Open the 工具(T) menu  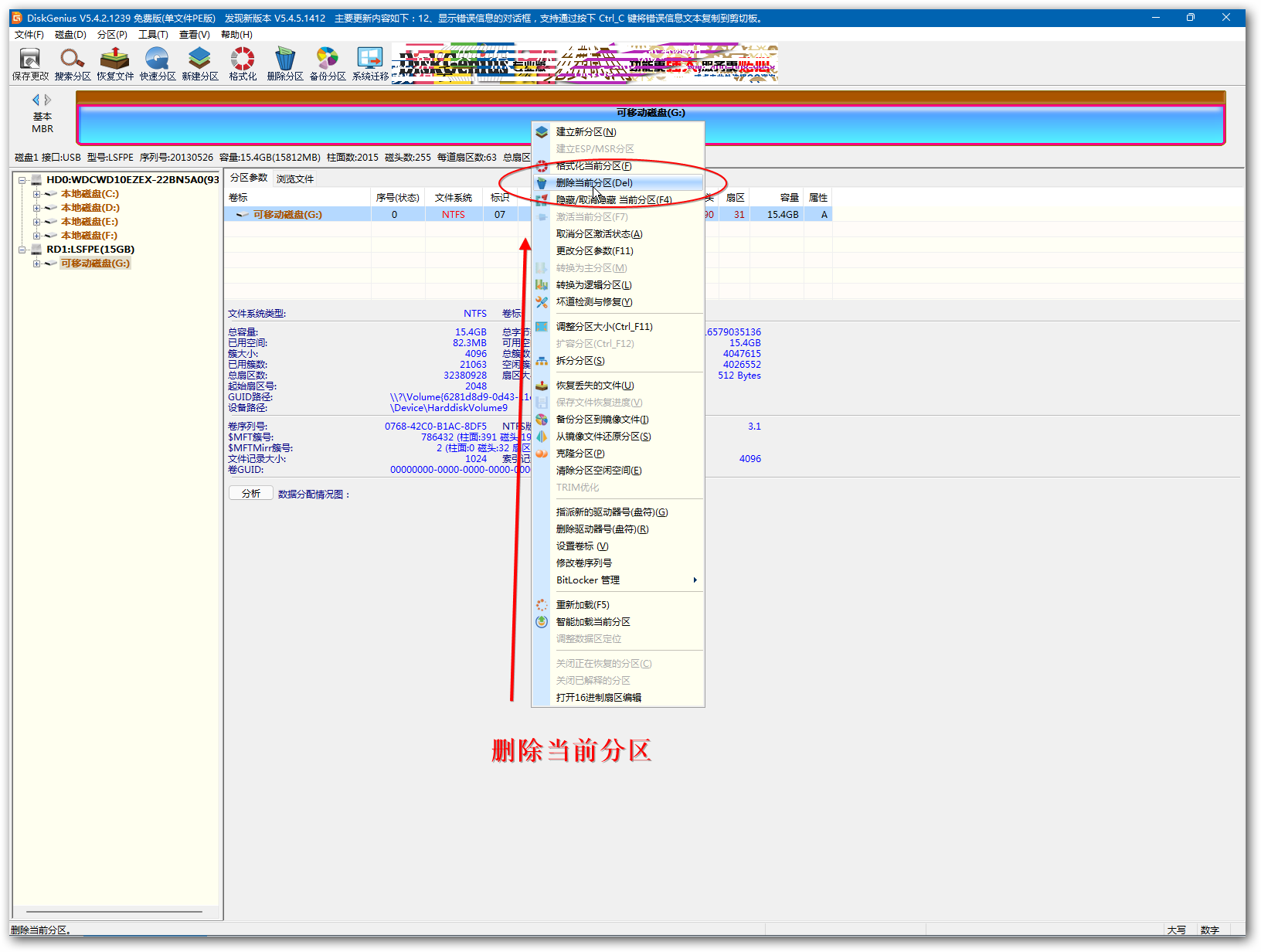[153, 35]
